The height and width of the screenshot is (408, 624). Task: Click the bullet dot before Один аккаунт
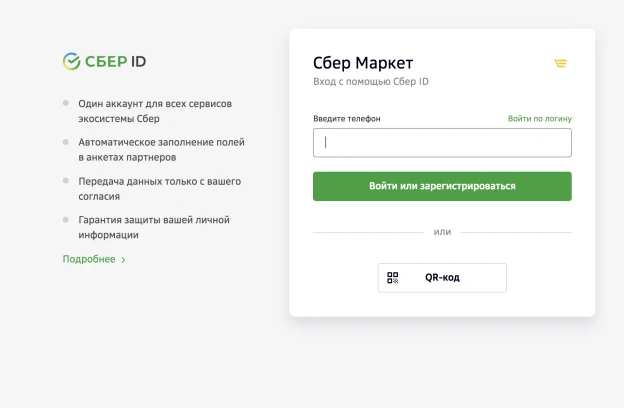(x=66, y=103)
